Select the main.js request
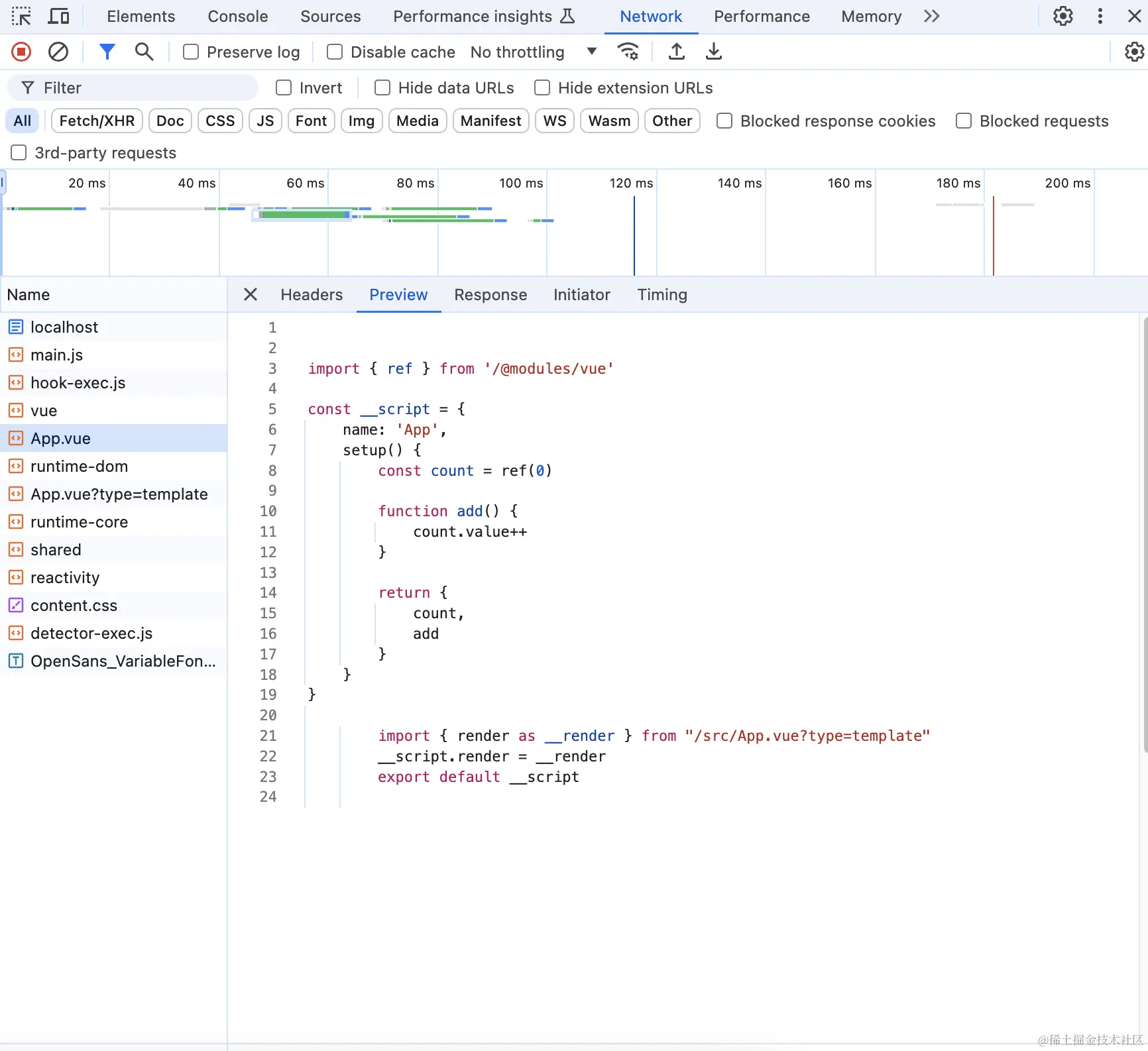 [56, 355]
